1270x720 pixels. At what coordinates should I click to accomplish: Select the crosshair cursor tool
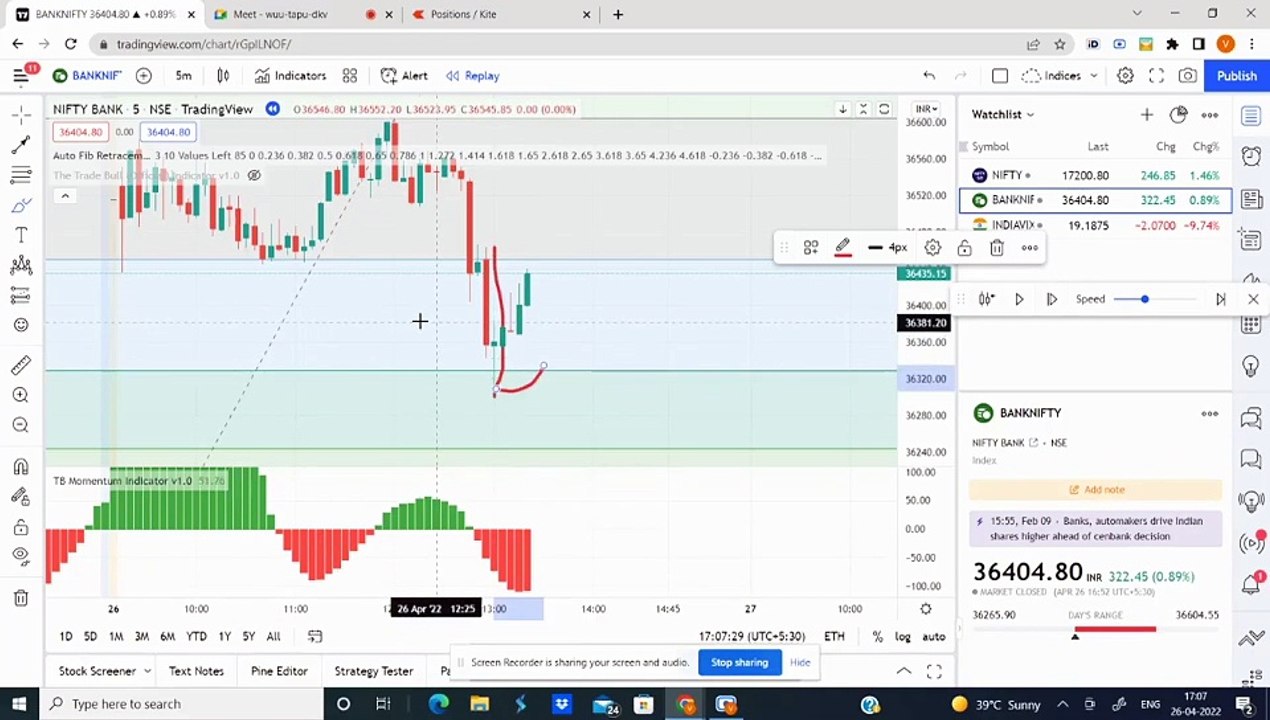tap(20, 116)
